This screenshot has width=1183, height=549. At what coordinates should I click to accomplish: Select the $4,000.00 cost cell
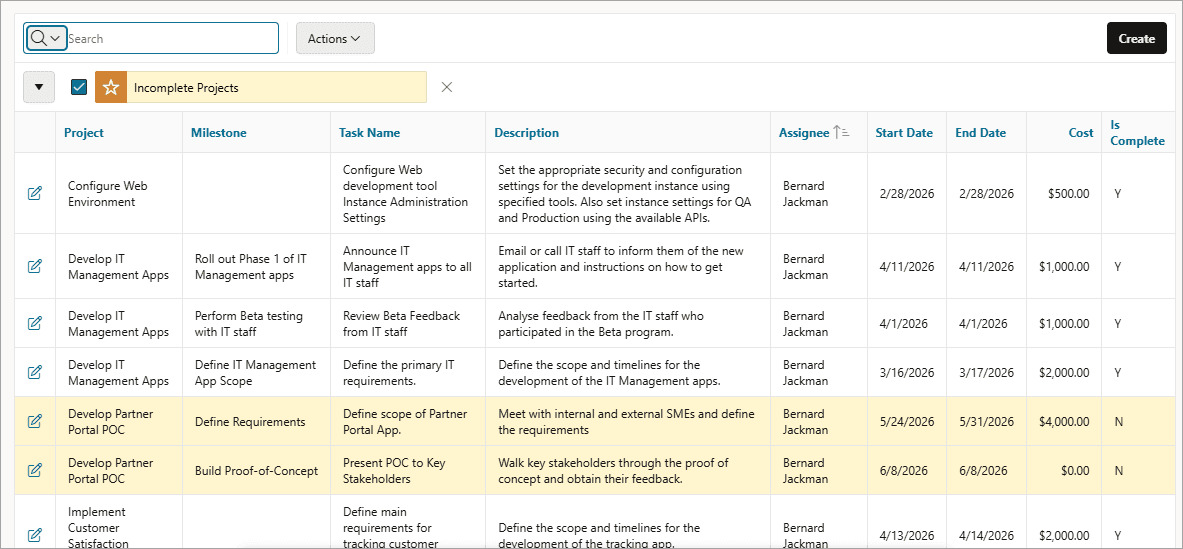tap(1062, 422)
